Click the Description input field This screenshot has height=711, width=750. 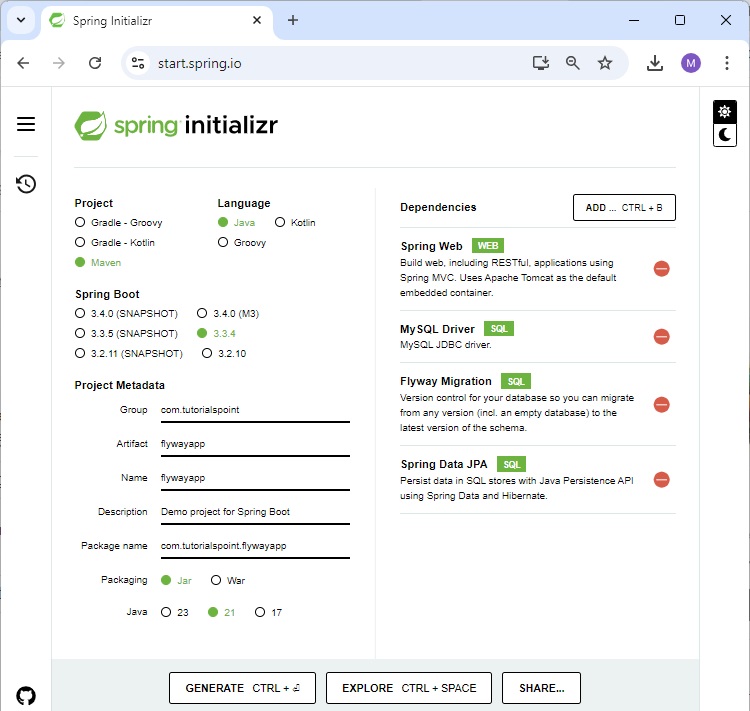[255, 512]
